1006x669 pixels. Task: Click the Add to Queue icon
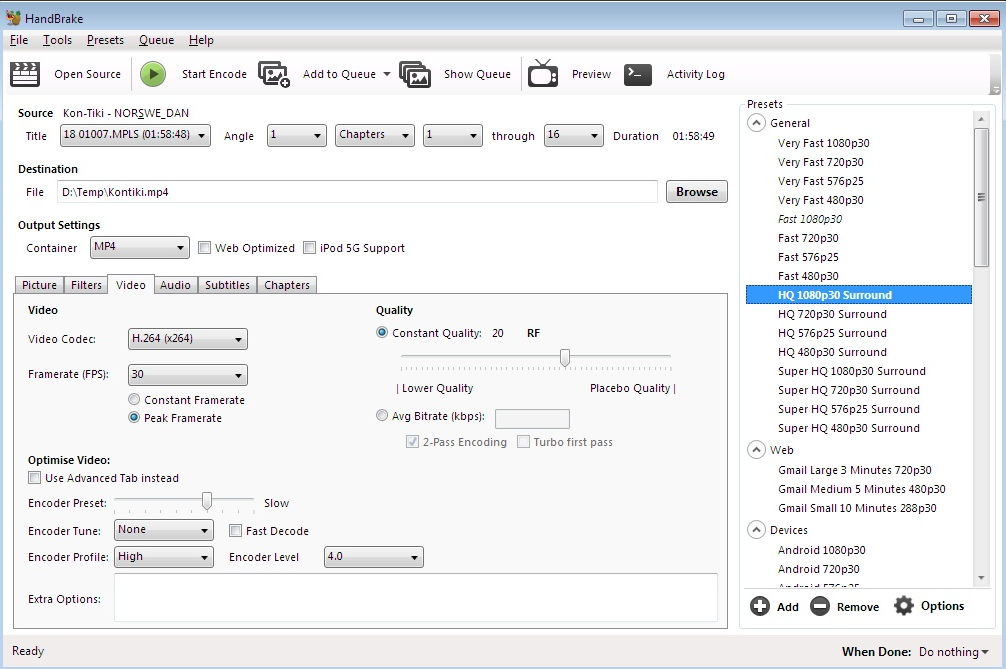tap(274, 74)
